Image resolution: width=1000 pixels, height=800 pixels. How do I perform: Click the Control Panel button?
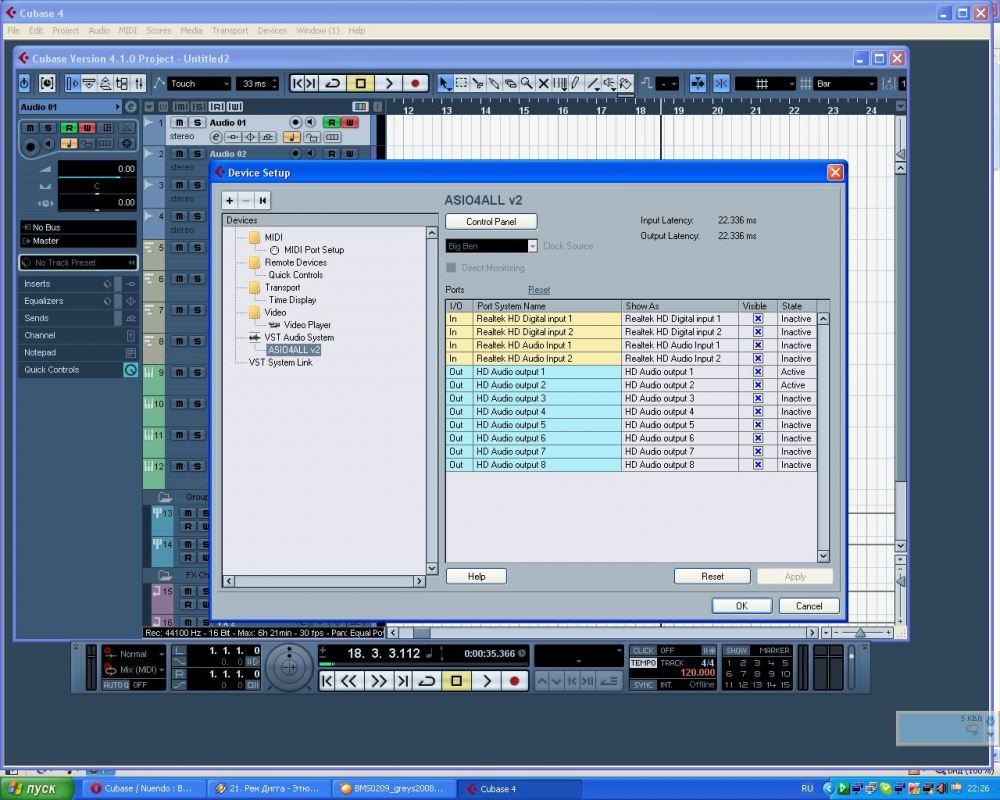pos(491,221)
